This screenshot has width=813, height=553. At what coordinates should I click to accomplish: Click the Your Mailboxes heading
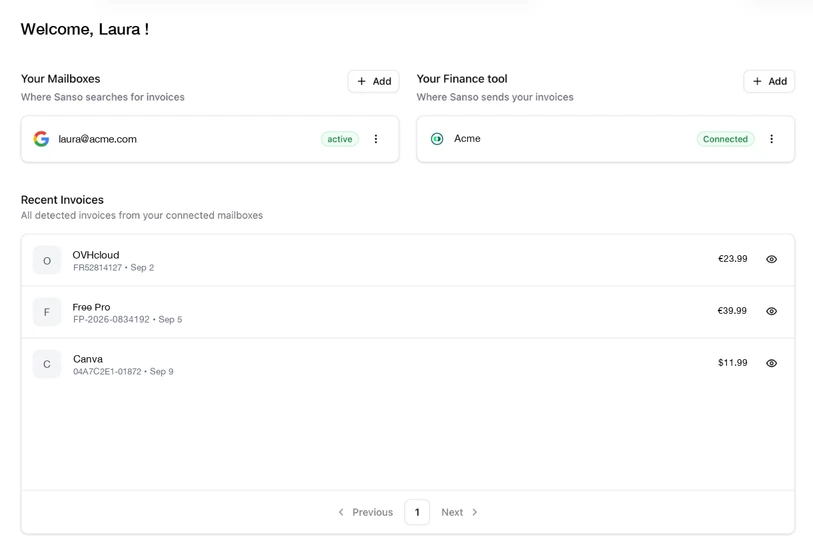click(61, 79)
